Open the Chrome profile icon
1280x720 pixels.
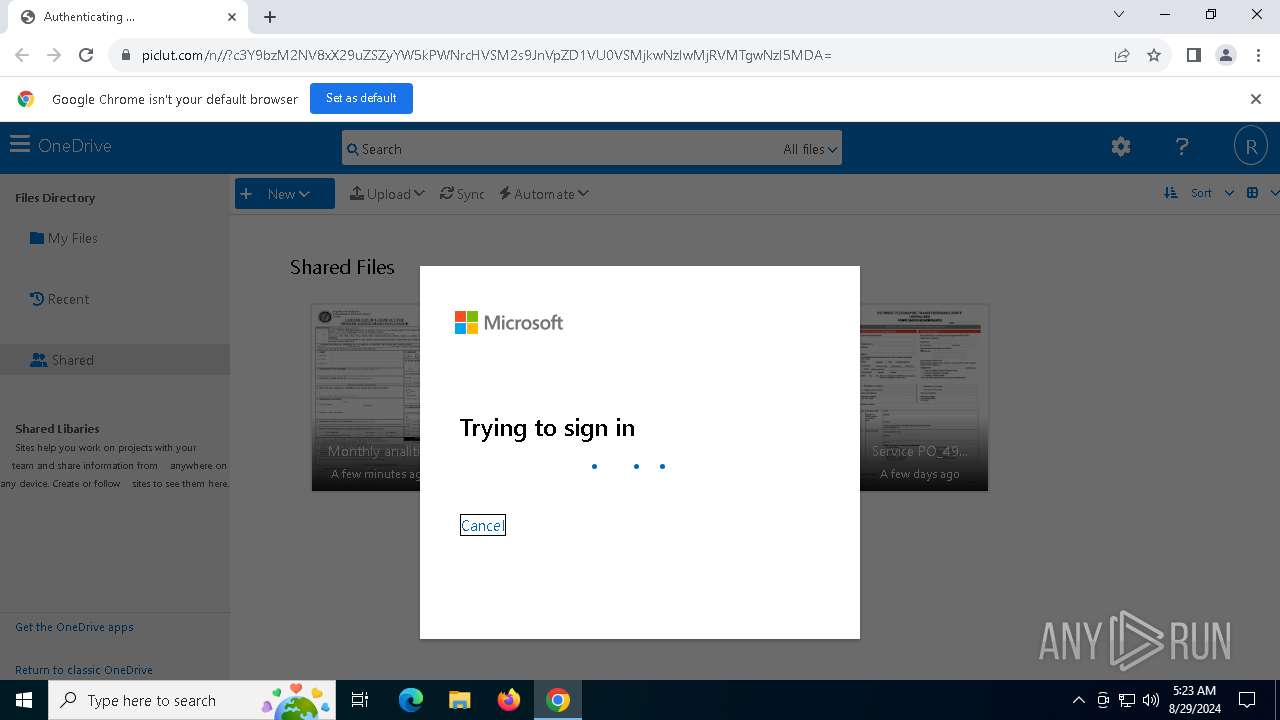coord(1226,55)
